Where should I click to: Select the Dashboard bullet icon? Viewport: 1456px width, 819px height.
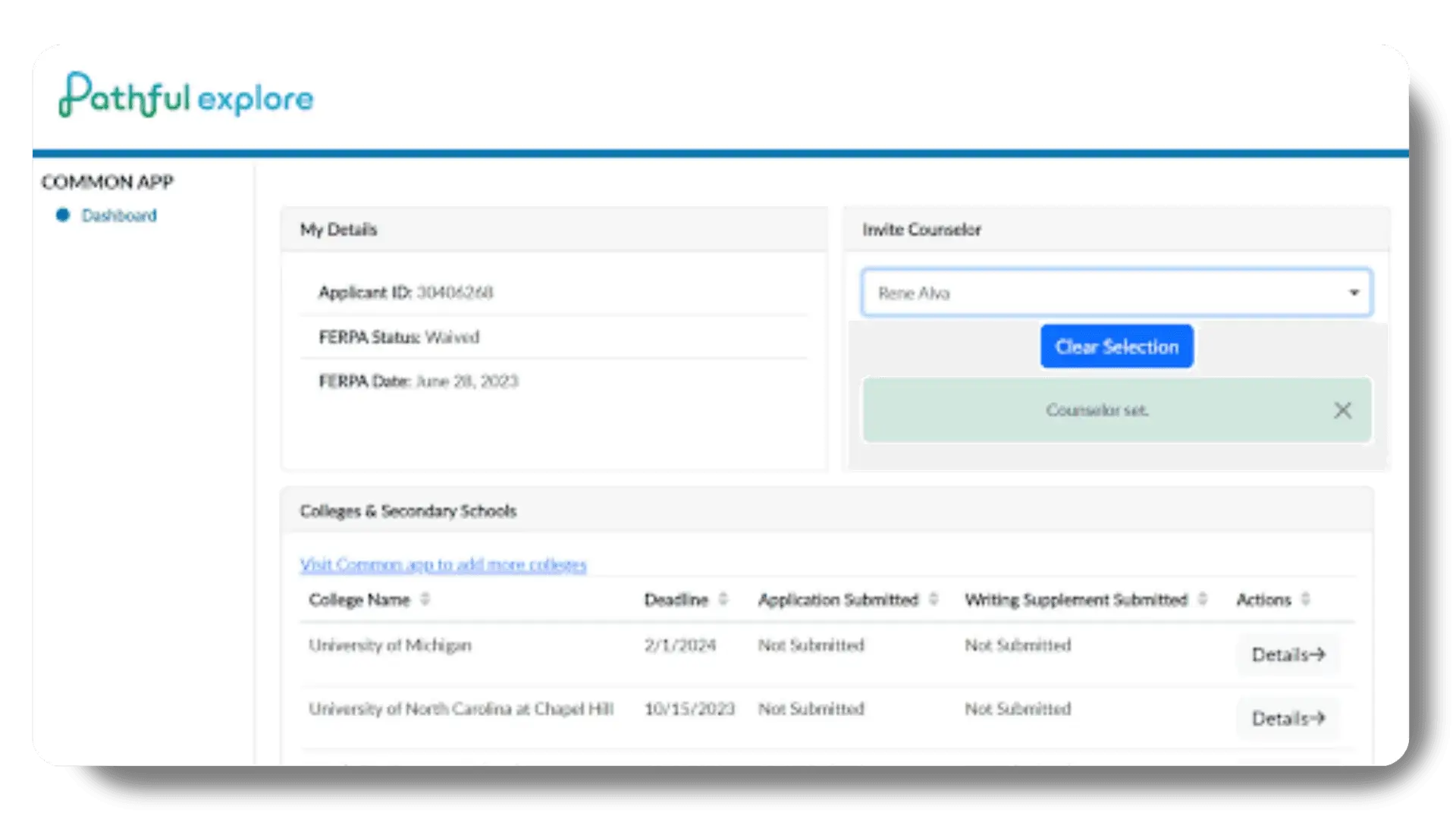tap(63, 215)
